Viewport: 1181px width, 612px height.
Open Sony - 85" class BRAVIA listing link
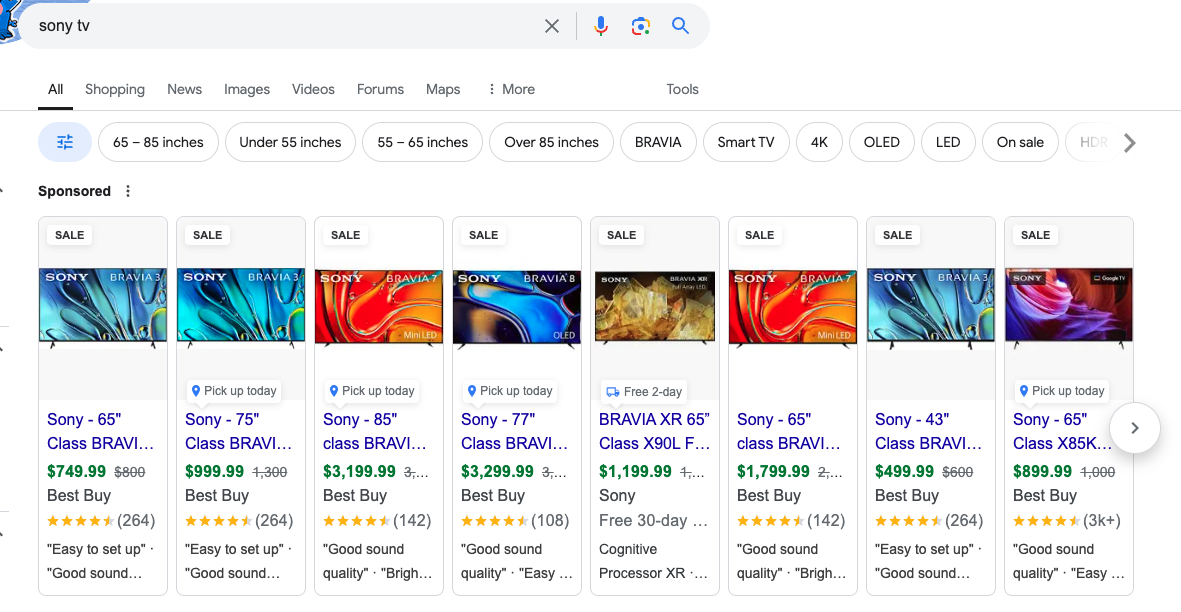tap(375, 431)
